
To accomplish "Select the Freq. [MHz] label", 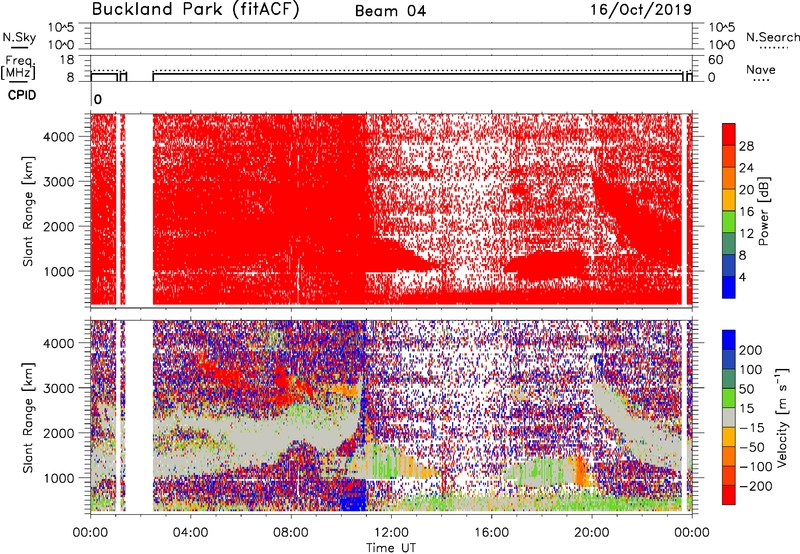I will tap(18, 67).
